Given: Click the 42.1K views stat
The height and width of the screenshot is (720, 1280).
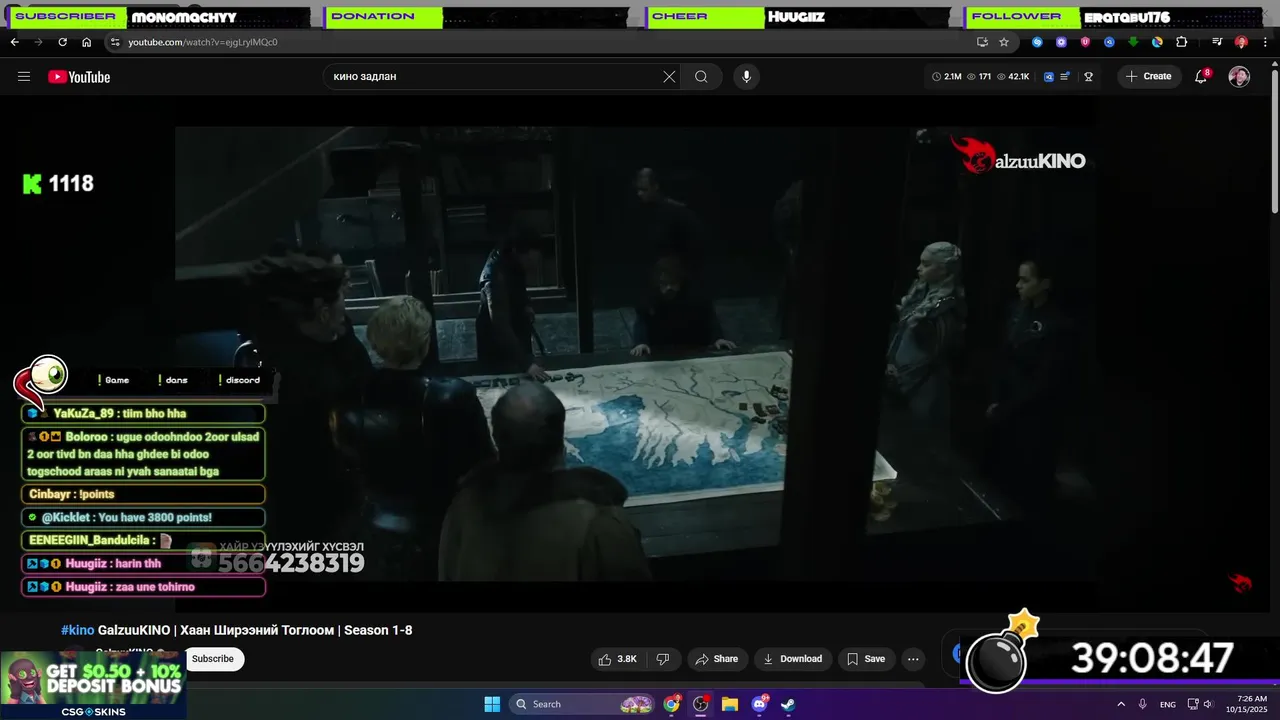Looking at the screenshot, I should coord(1013,77).
